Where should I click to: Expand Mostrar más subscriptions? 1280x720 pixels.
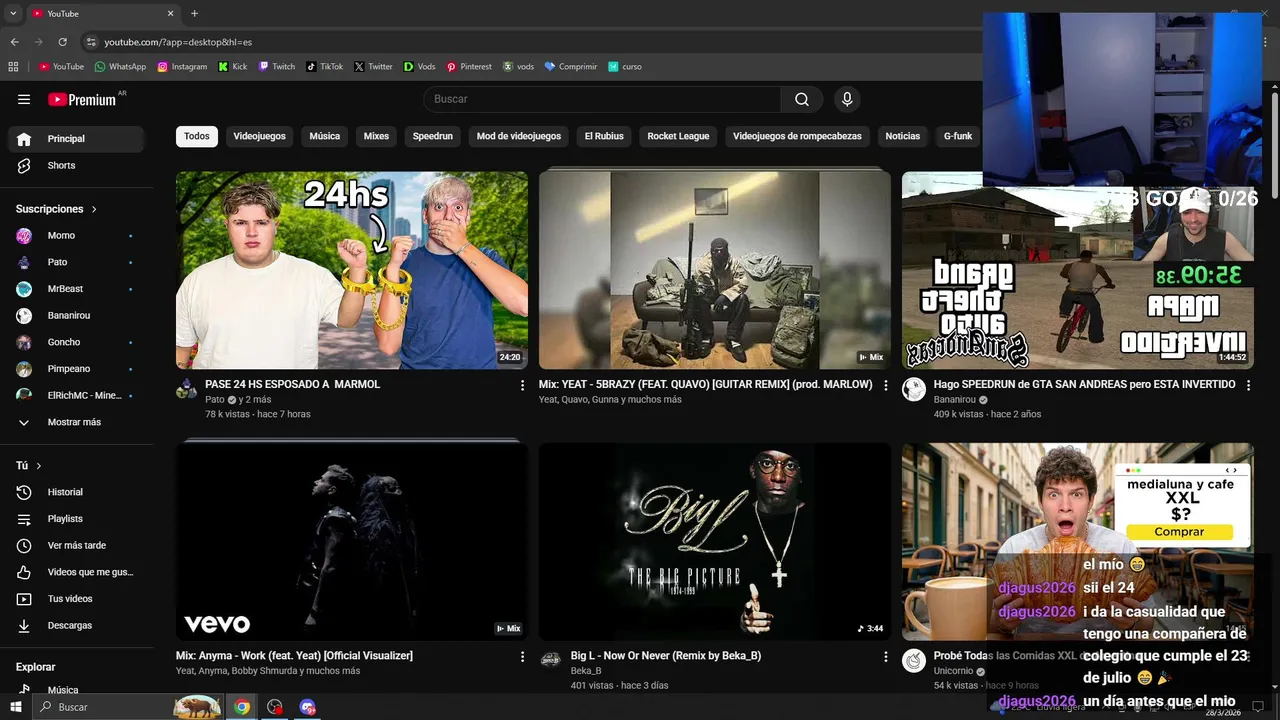pos(77,422)
